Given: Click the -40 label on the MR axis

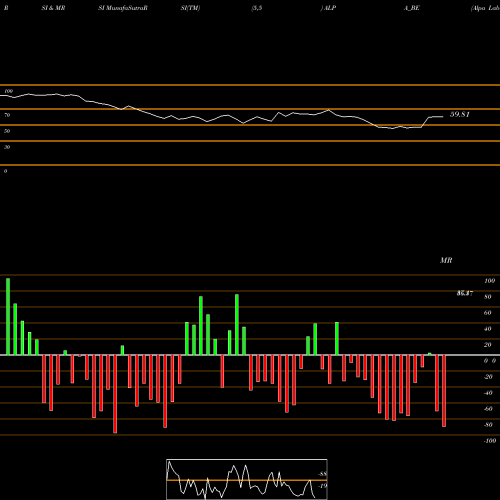Looking at the screenshot, I should (488, 393).
